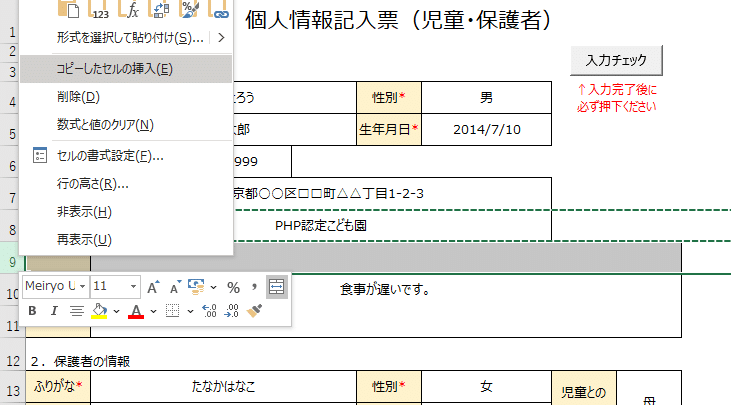Open 形式を選択して貼り付け(S)... dialog

click(x=130, y=38)
